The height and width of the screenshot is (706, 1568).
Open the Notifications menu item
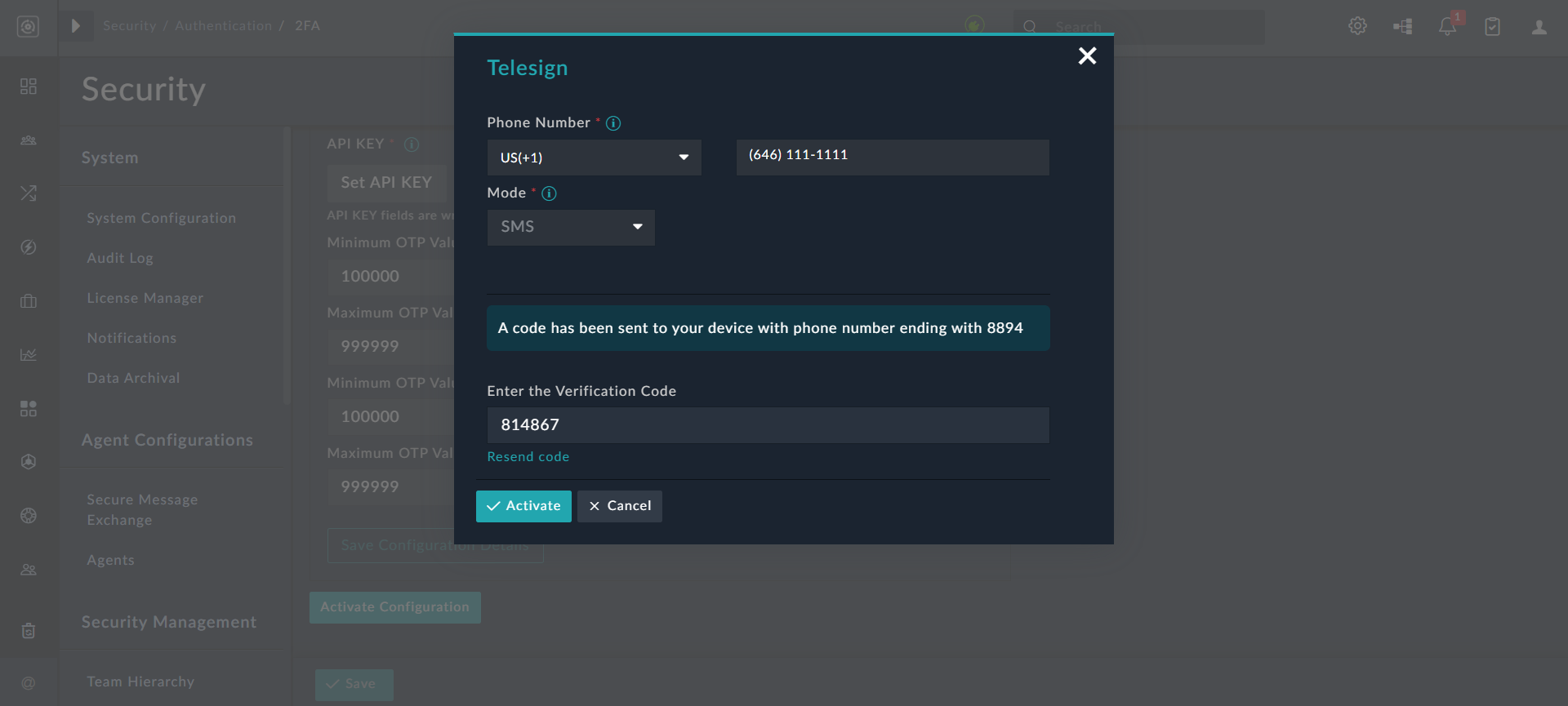(131, 338)
